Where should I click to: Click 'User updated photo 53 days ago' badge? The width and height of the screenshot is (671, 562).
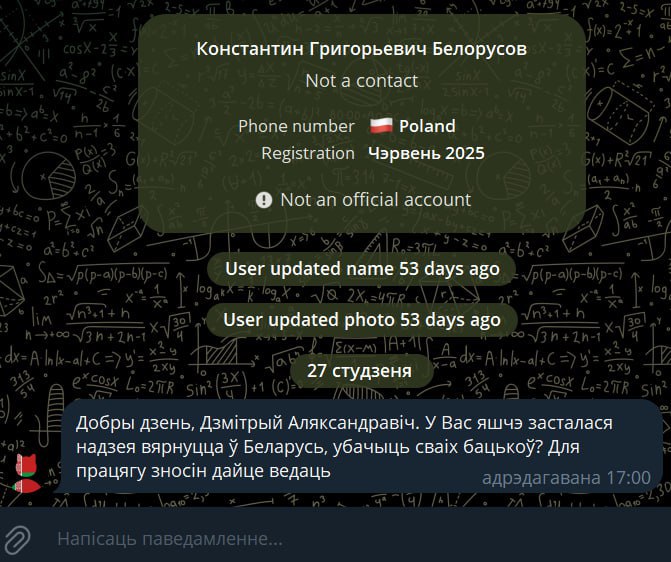click(x=362, y=320)
